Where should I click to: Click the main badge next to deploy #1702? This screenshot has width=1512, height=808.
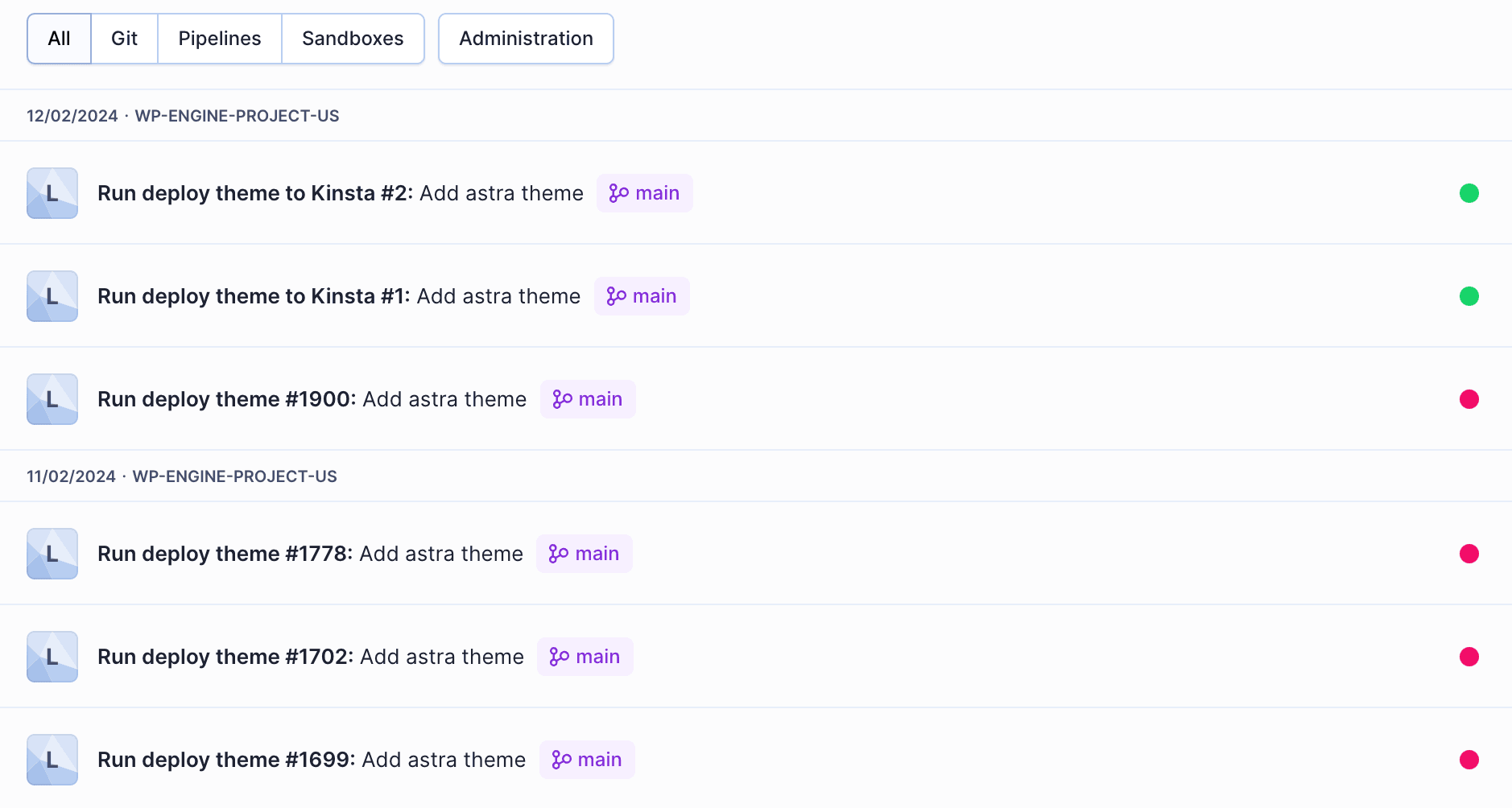pos(585,656)
